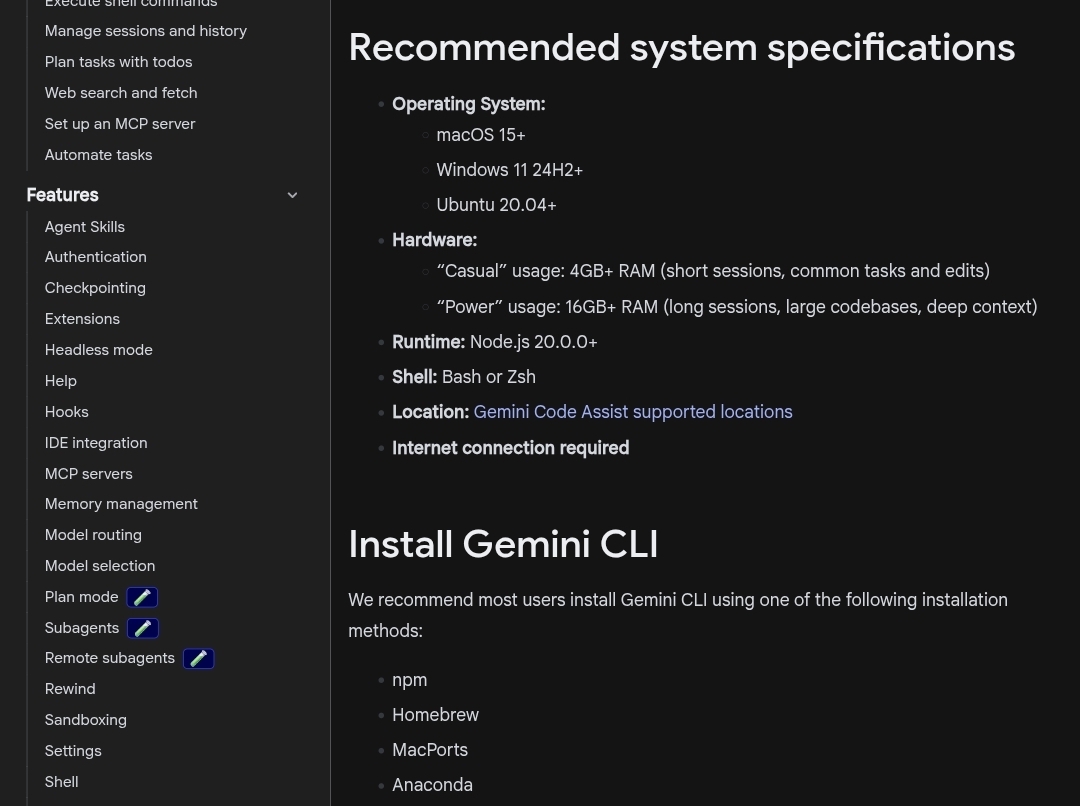Open the Model routing page
Screen dimensions: 1080x806
pos(93,535)
